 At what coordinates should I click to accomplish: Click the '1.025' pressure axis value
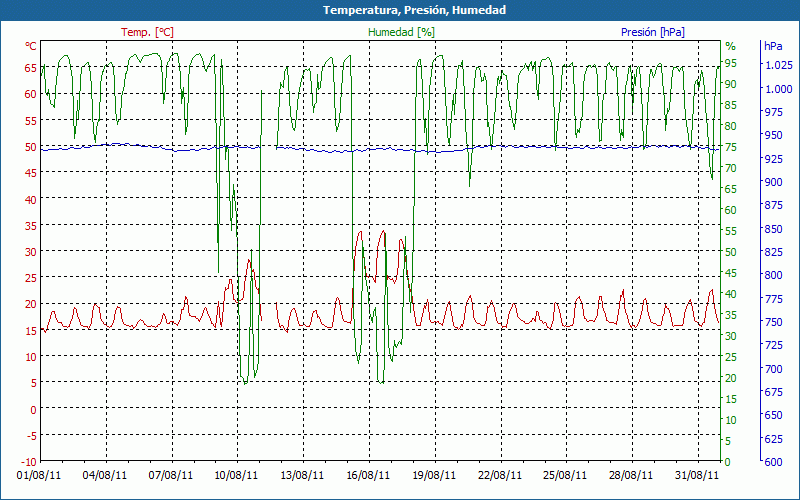pyautogui.click(x=779, y=65)
